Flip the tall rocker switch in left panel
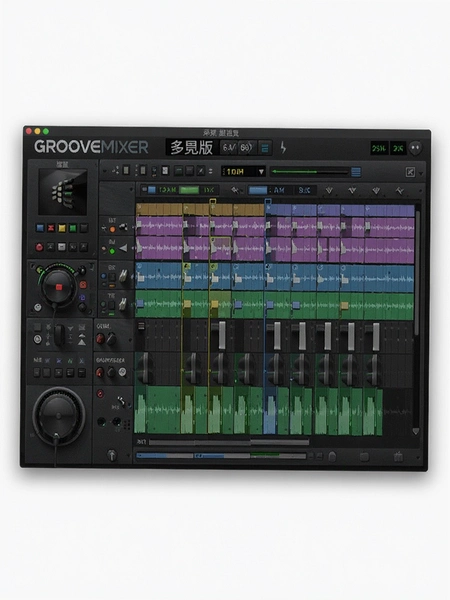This screenshot has width=450, height=600. [x=60, y=334]
